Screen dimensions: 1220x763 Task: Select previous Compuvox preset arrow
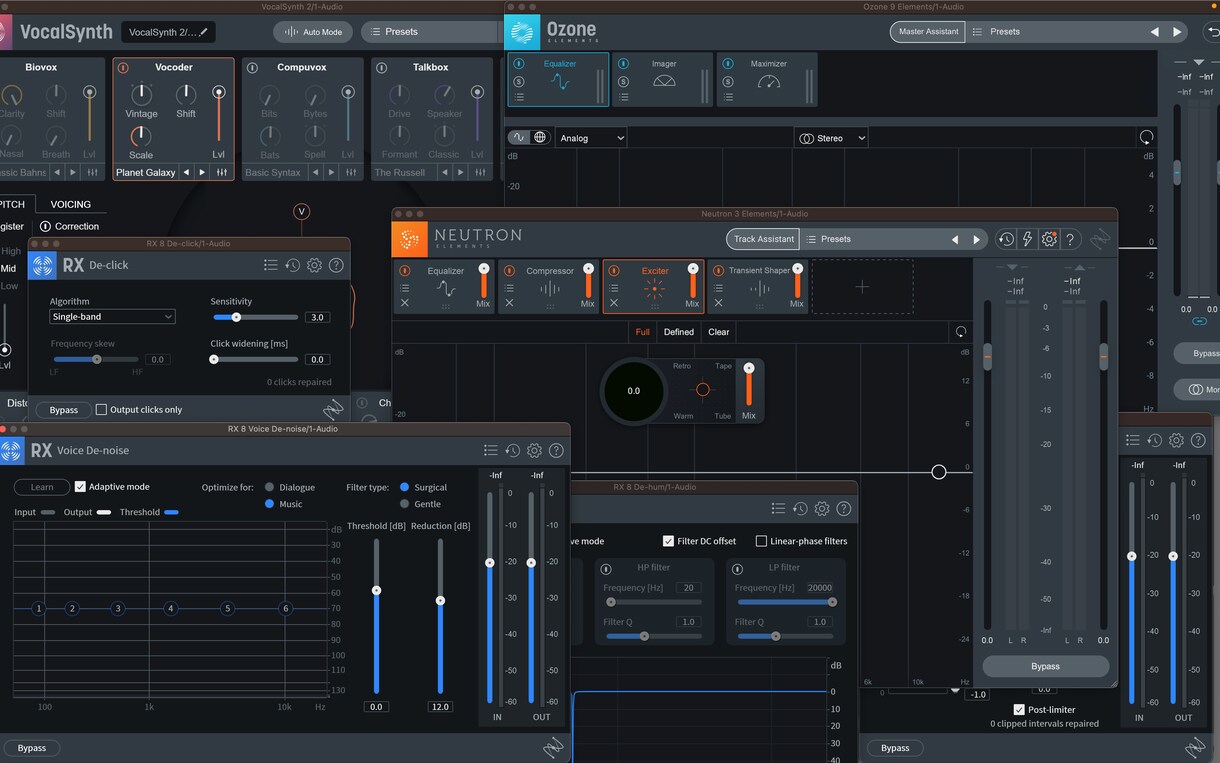[x=315, y=172]
